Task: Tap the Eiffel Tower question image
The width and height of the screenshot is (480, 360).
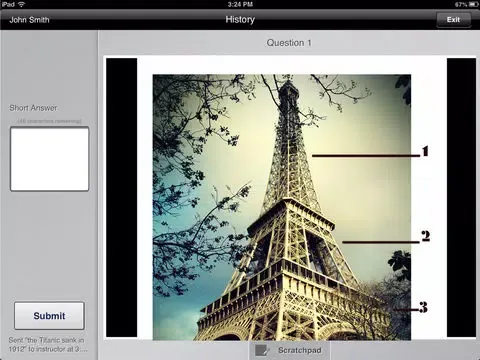Action: tap(282, 207)
